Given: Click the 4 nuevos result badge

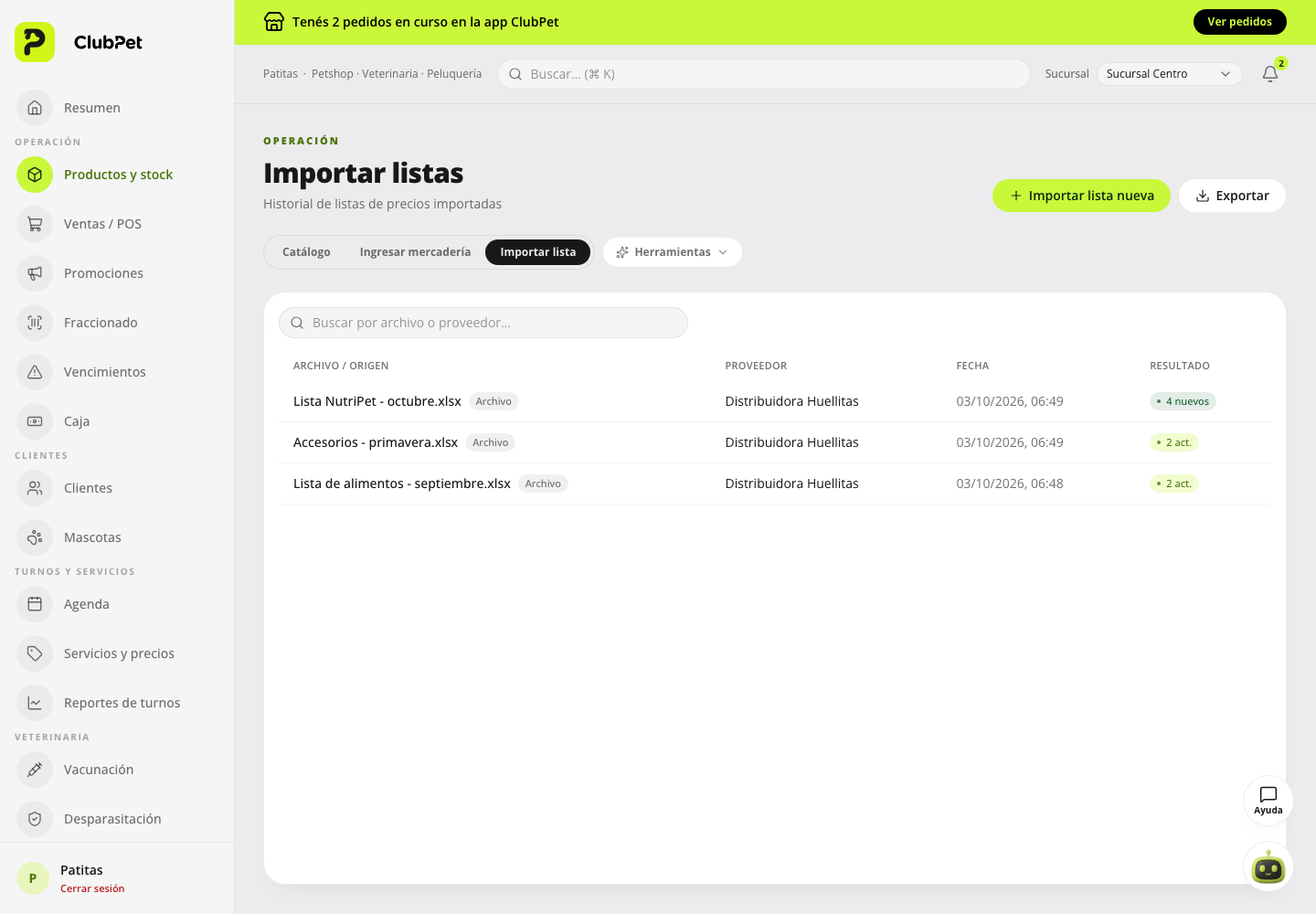Looking at the screenshot, I should point(1183,401).
